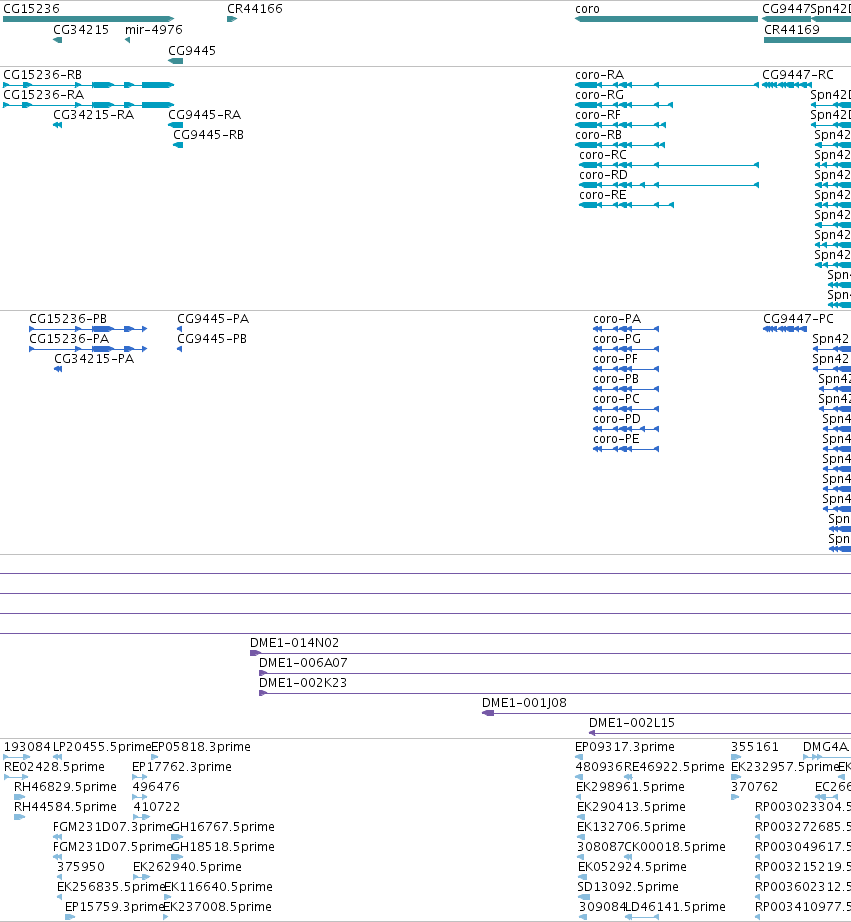
Task: Click the coro-RE transcript label
Action: (x=603, y=195)
